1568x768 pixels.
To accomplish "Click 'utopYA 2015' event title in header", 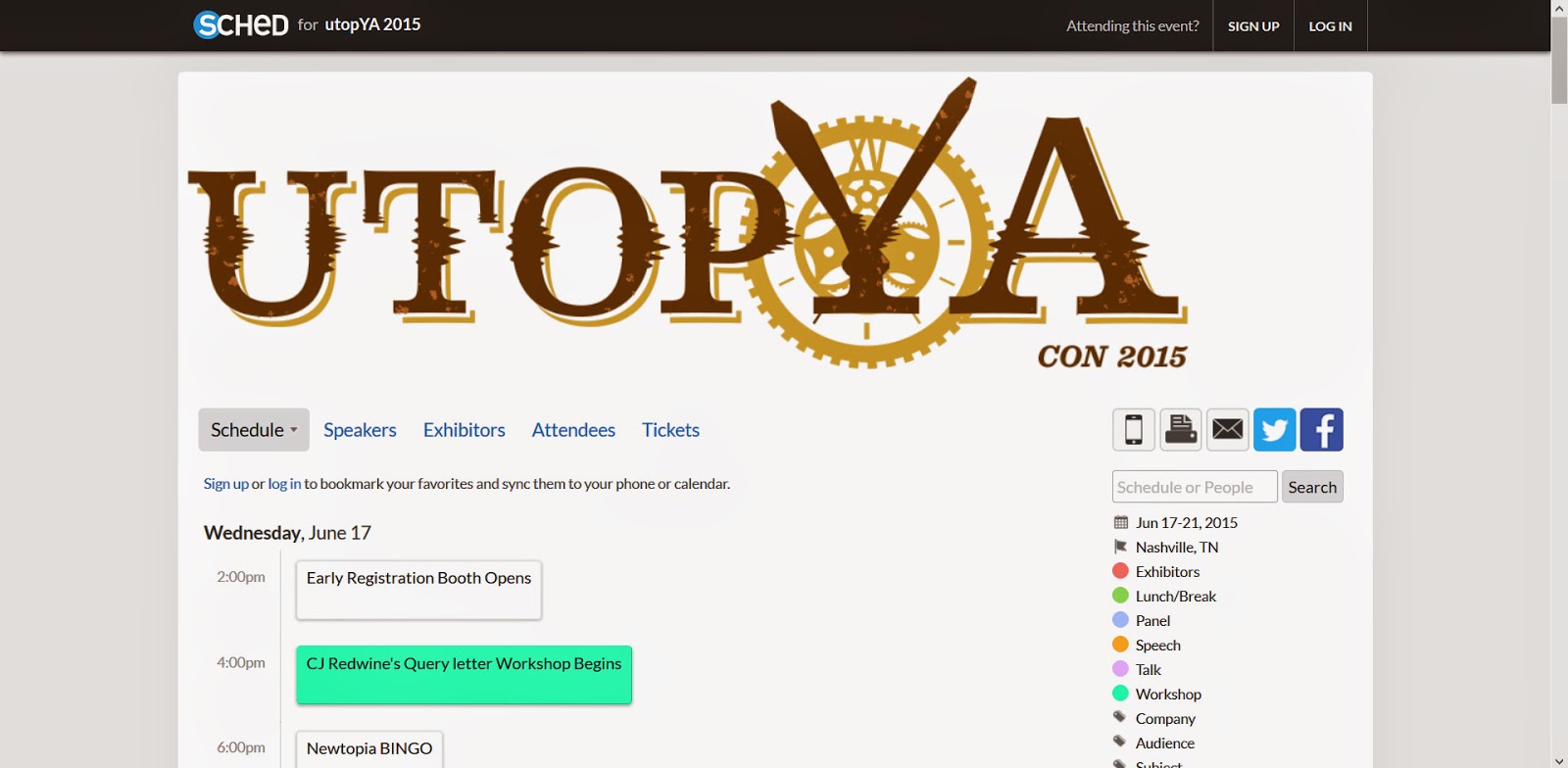I will (x=372, y=24).
